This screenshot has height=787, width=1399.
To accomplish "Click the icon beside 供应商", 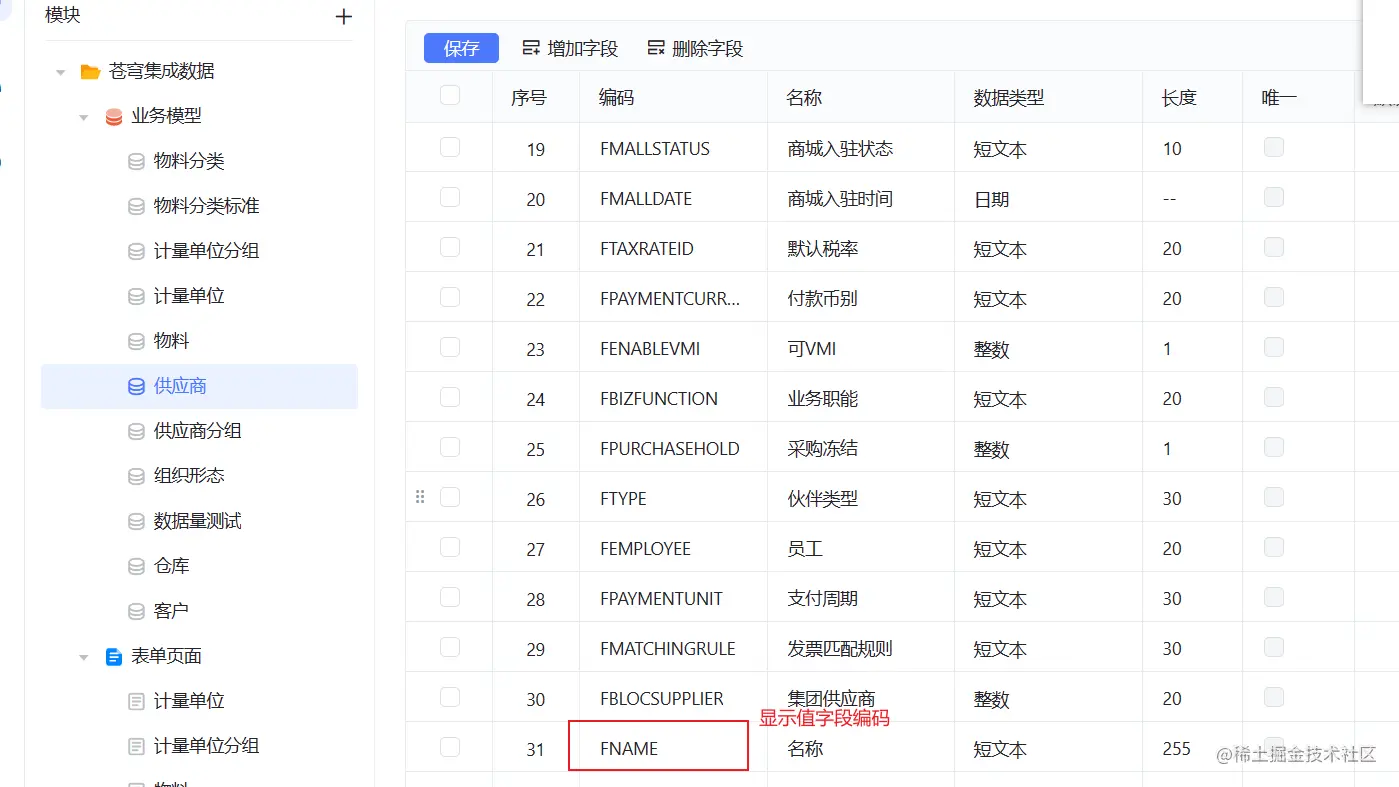I will tap(137, 386).
